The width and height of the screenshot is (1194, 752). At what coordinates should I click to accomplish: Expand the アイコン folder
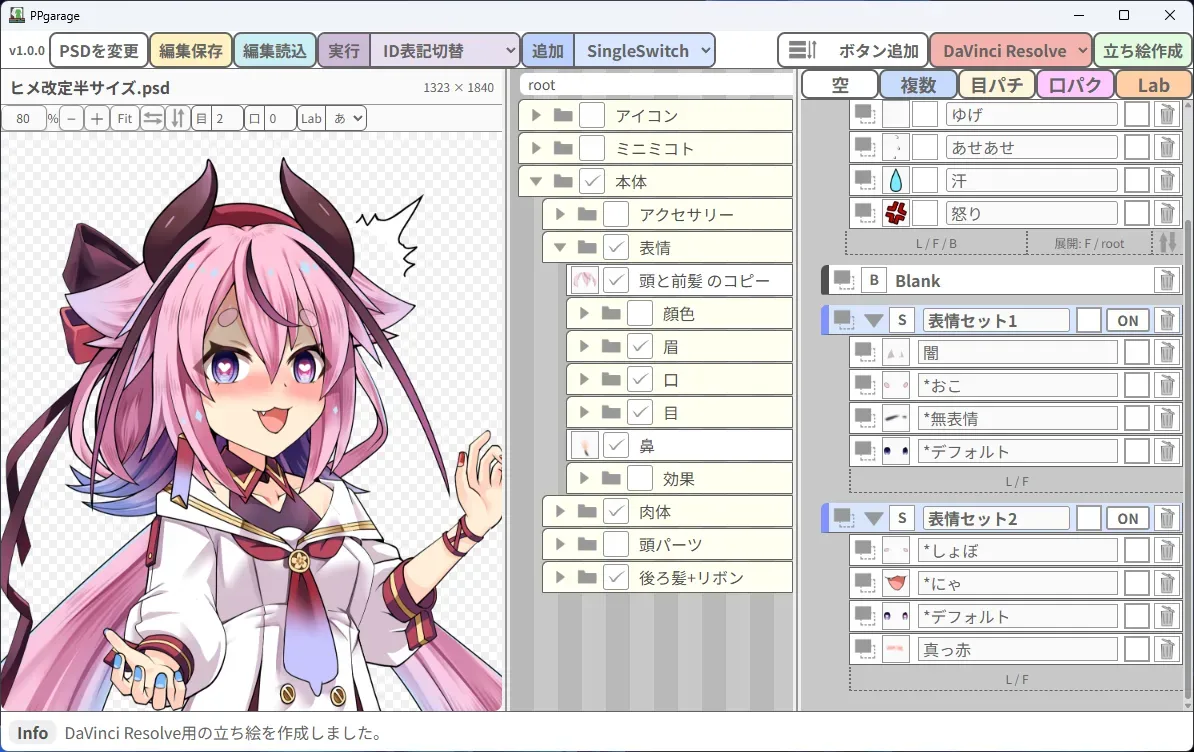(536, 115)
